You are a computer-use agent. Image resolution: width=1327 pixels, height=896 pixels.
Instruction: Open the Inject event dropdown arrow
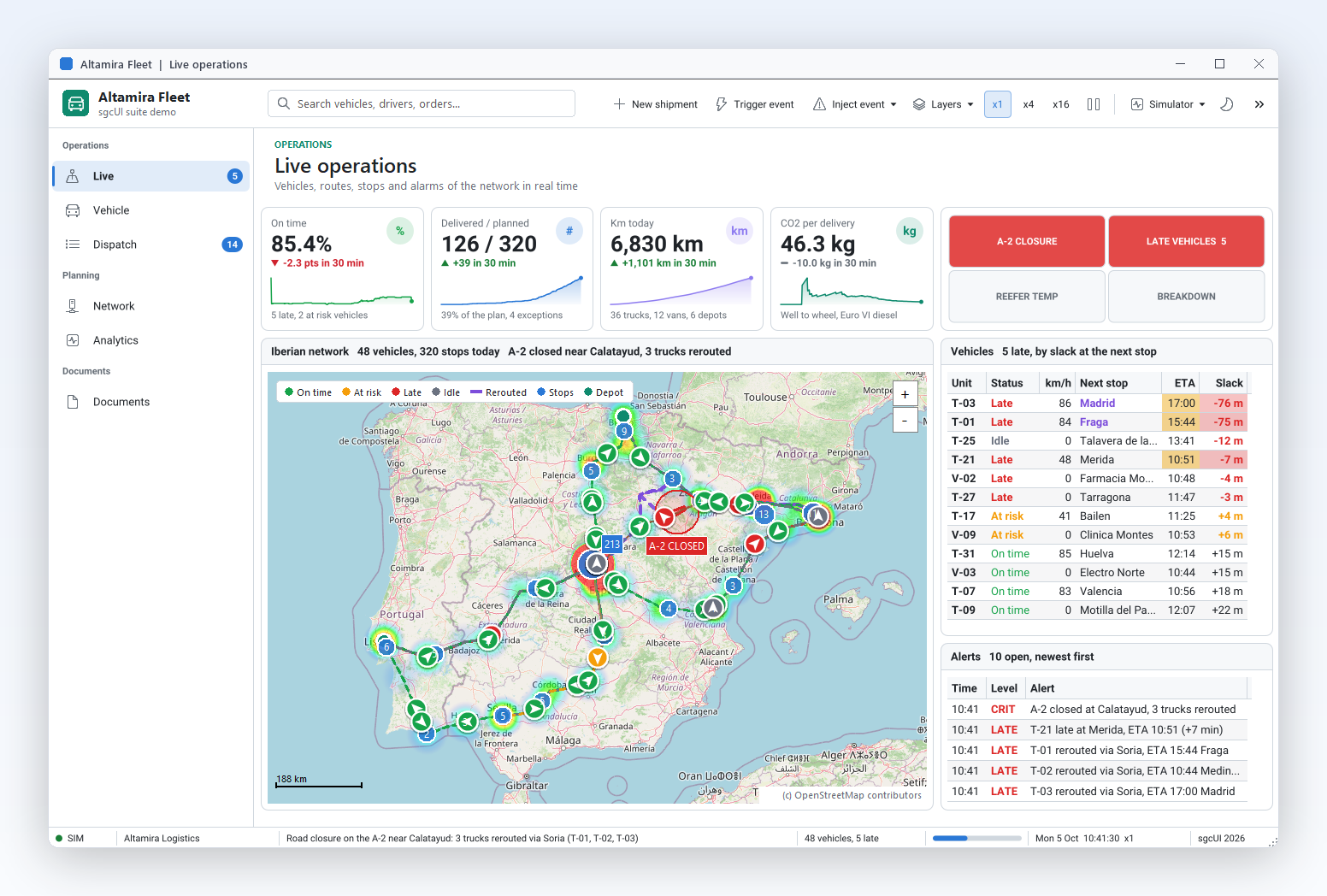[894, 104]
